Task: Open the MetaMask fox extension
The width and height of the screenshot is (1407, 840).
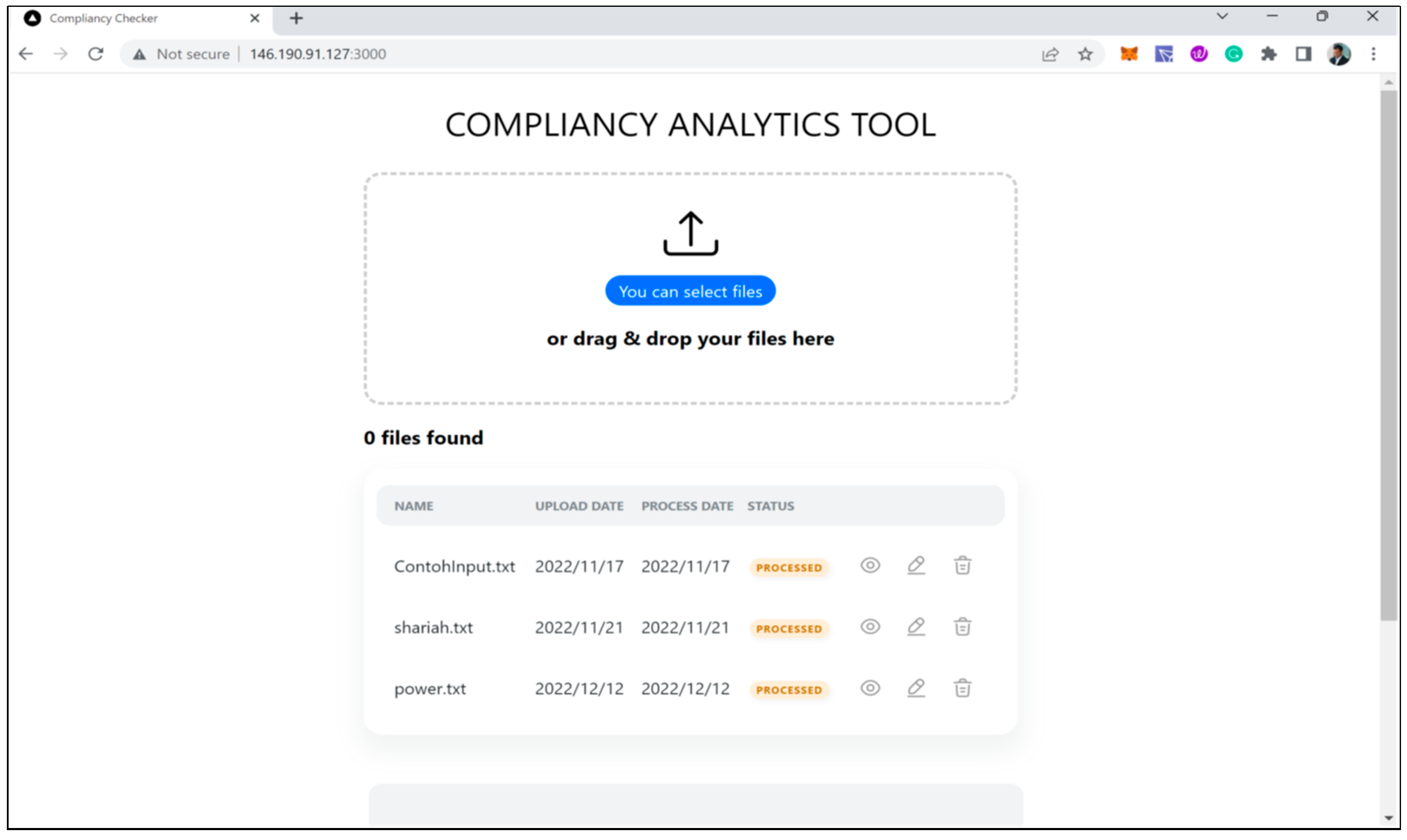Action: point(1129,54)
